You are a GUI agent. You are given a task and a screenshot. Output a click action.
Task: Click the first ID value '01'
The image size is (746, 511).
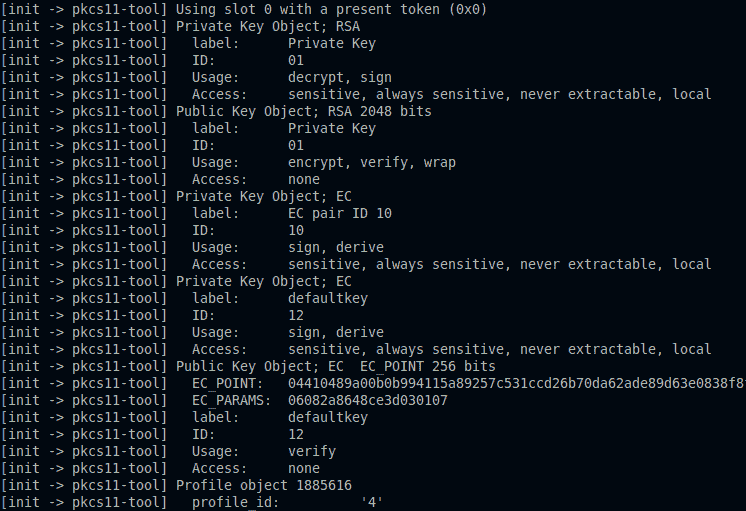pyautogui.click(x=296, y=60)
